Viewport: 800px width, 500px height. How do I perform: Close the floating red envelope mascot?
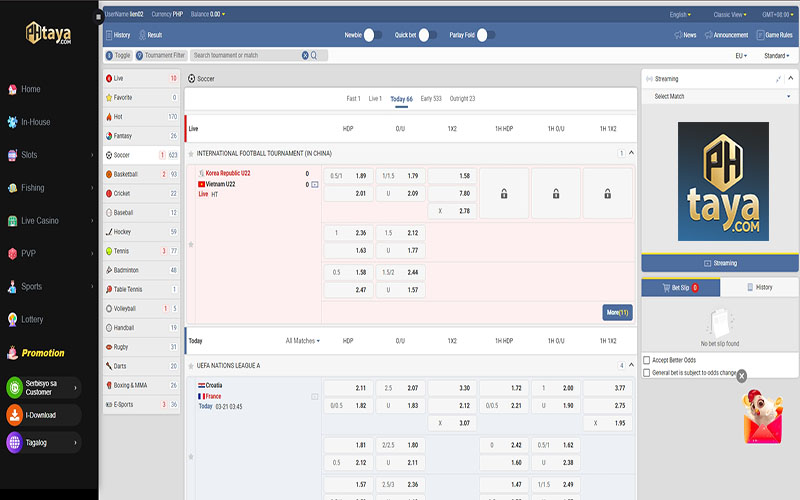coord(742,376)
